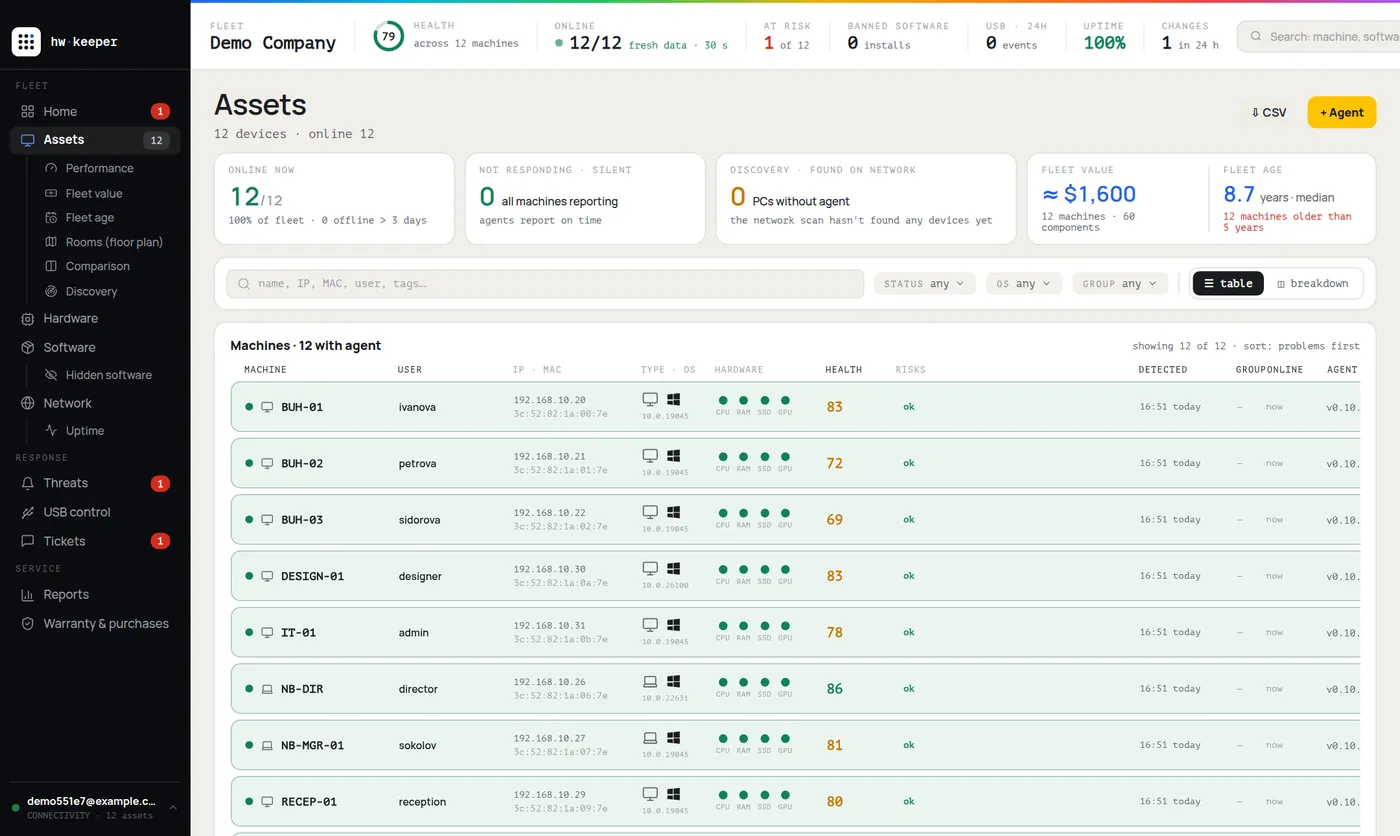Viewport: 1400px width, 836px height.
Task: Click the Warranty shield icon
Action: pos(28,623)
